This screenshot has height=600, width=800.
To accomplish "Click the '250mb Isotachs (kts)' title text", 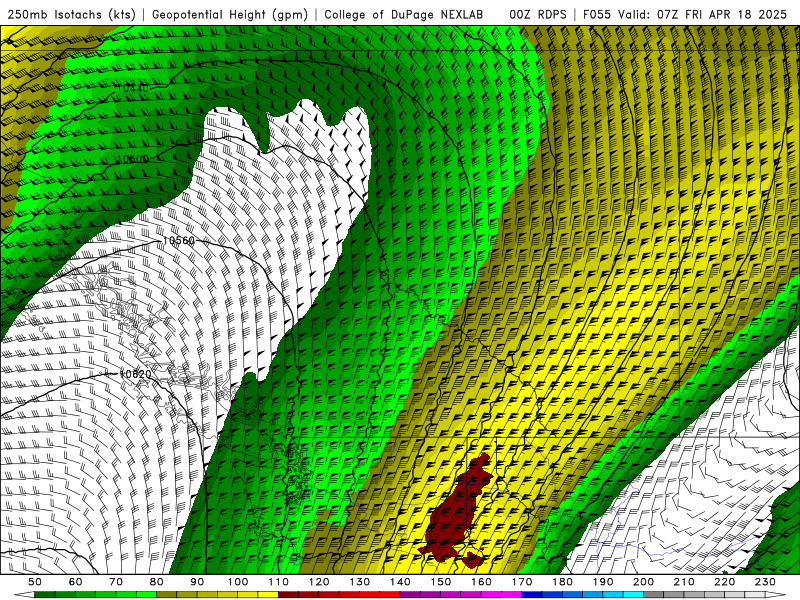I will (71, 14).
